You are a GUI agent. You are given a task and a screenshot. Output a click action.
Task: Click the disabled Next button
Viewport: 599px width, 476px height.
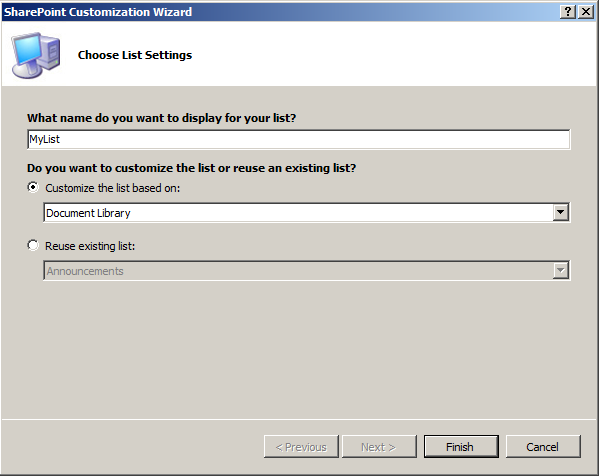tap(379, 446)
